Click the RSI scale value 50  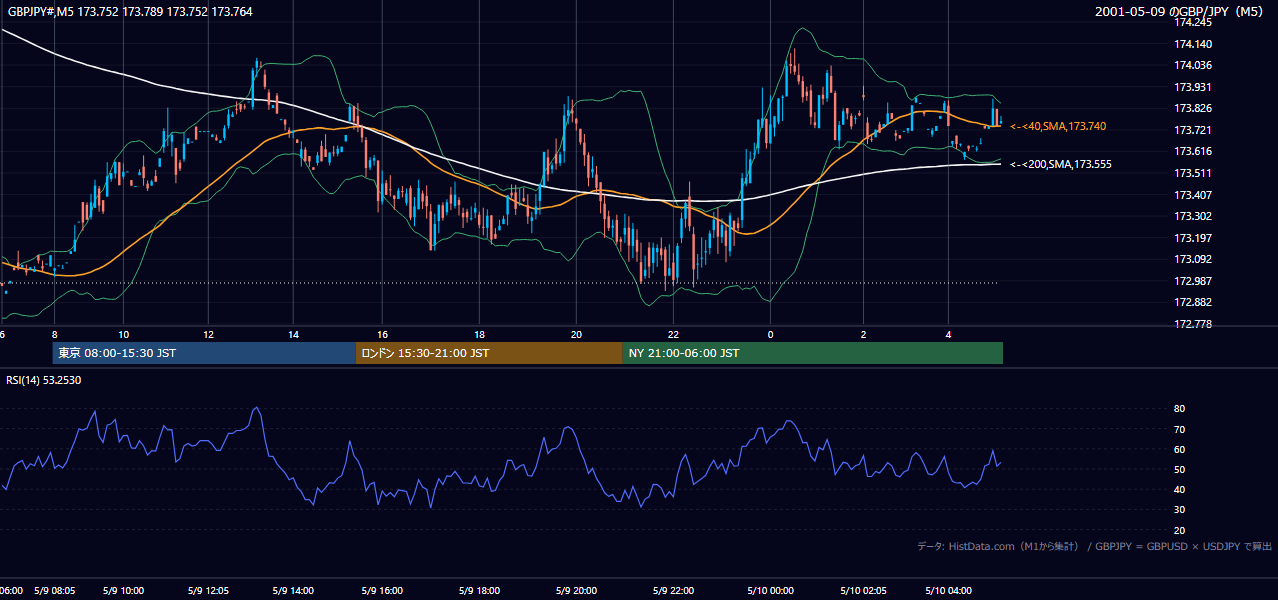(1179, 469)
